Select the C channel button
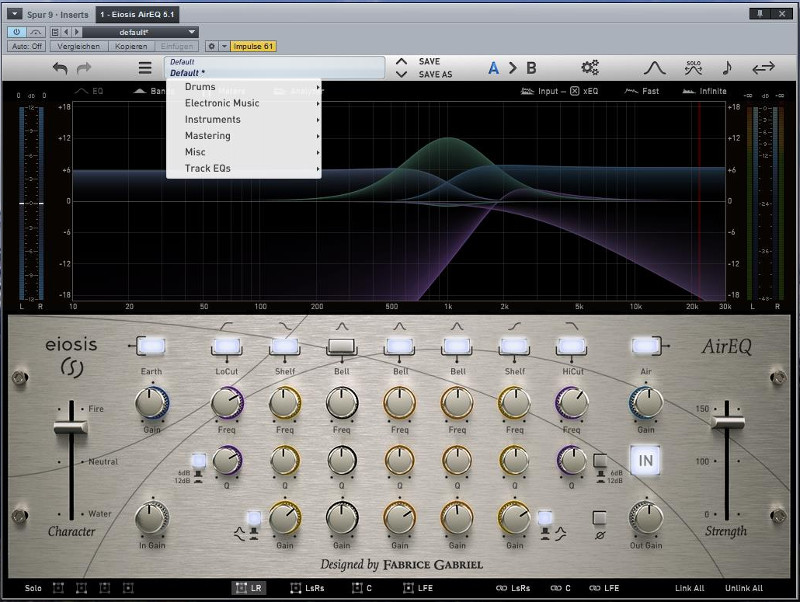 (x=362, y=588)
